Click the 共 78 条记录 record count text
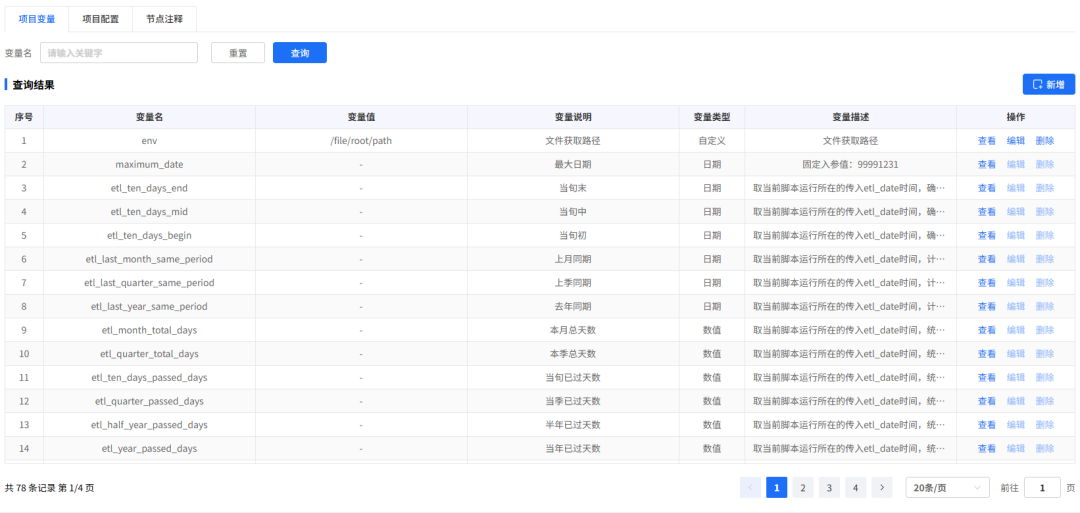 [30, 488]
